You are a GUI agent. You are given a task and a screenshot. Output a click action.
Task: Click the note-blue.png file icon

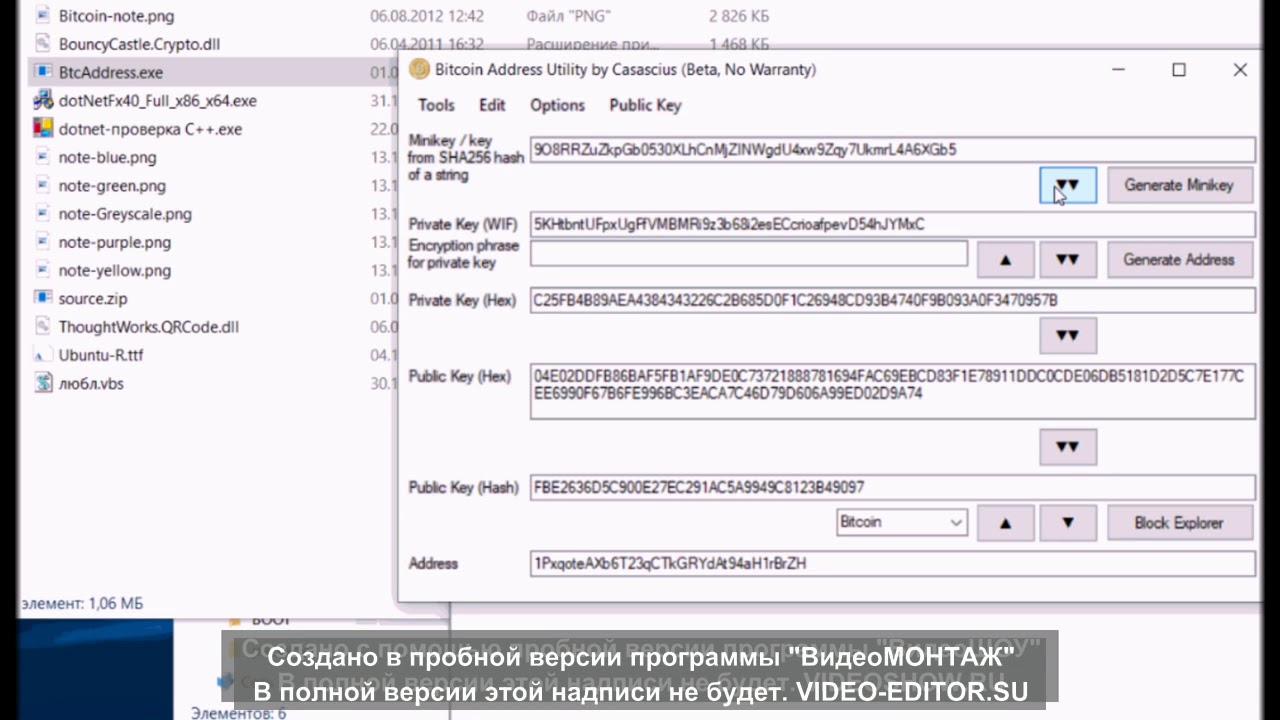point(43,157)
